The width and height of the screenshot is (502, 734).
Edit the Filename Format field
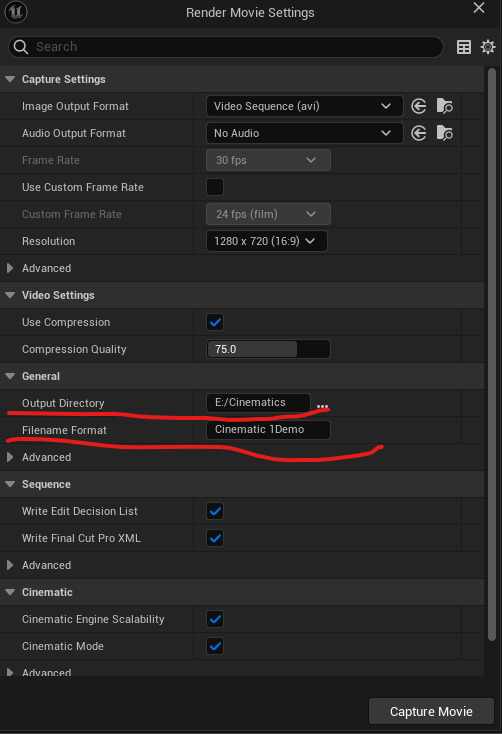268,430
